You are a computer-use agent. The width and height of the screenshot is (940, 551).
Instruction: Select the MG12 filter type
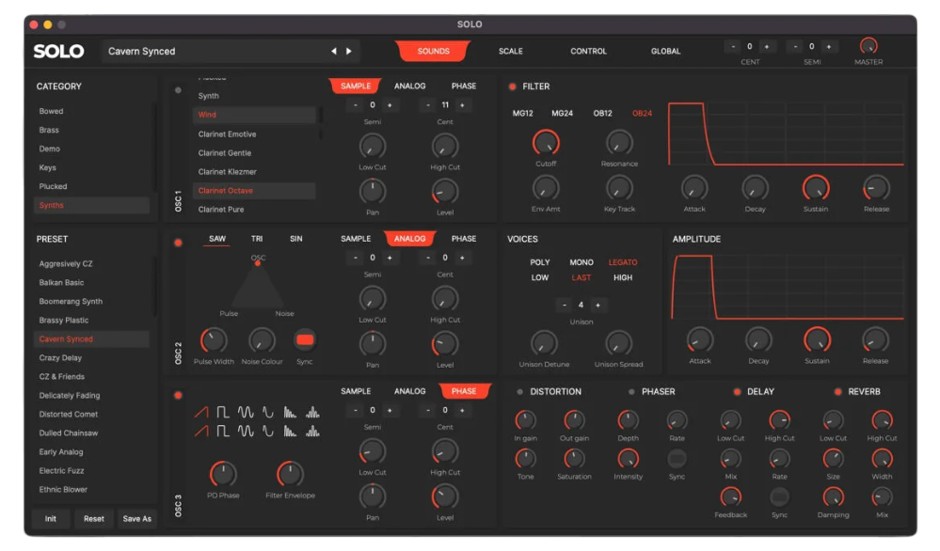tap(523, 113)
